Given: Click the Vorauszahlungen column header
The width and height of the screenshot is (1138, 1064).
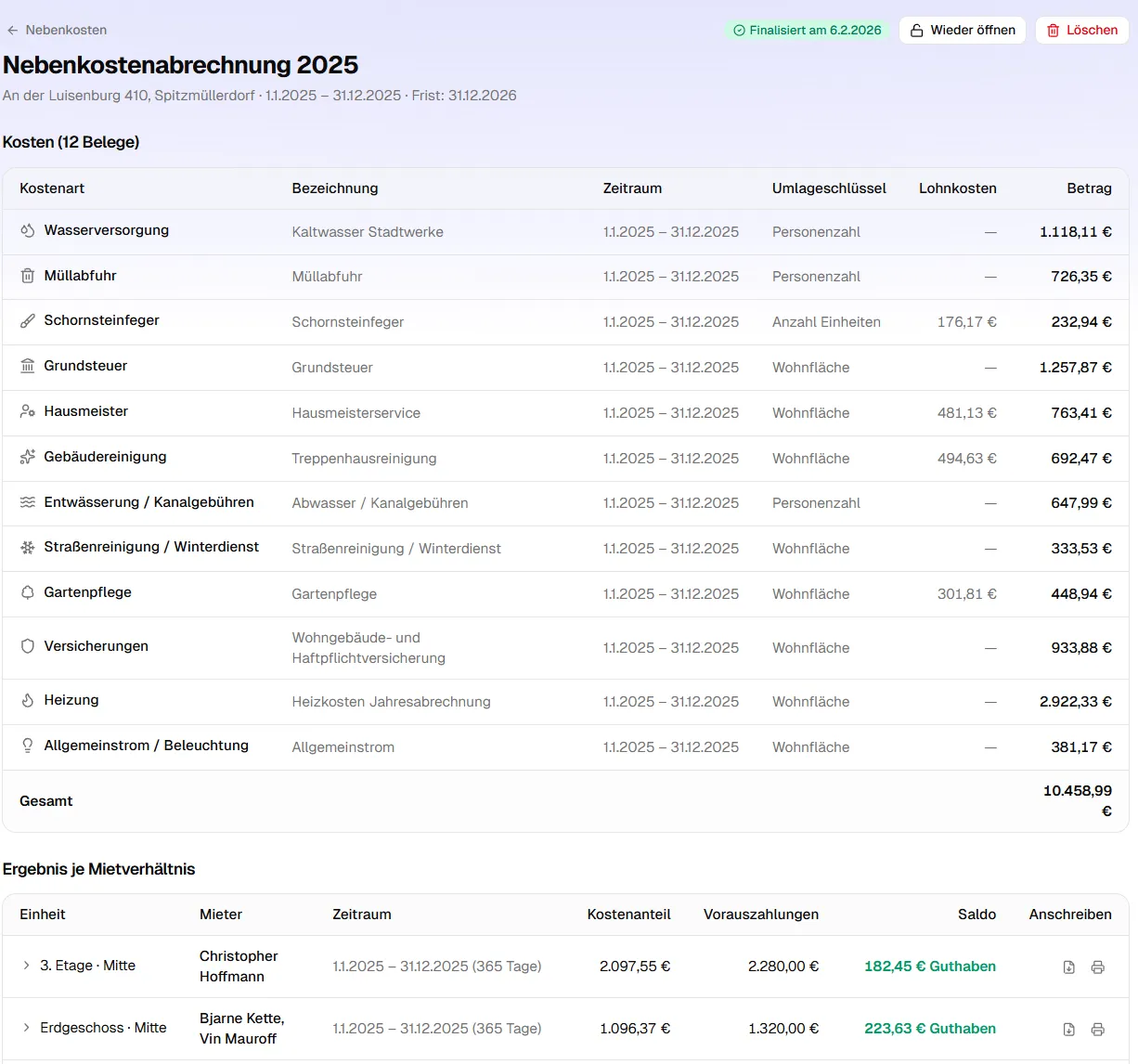Looking at the screenshot, I should coord(761,915).
